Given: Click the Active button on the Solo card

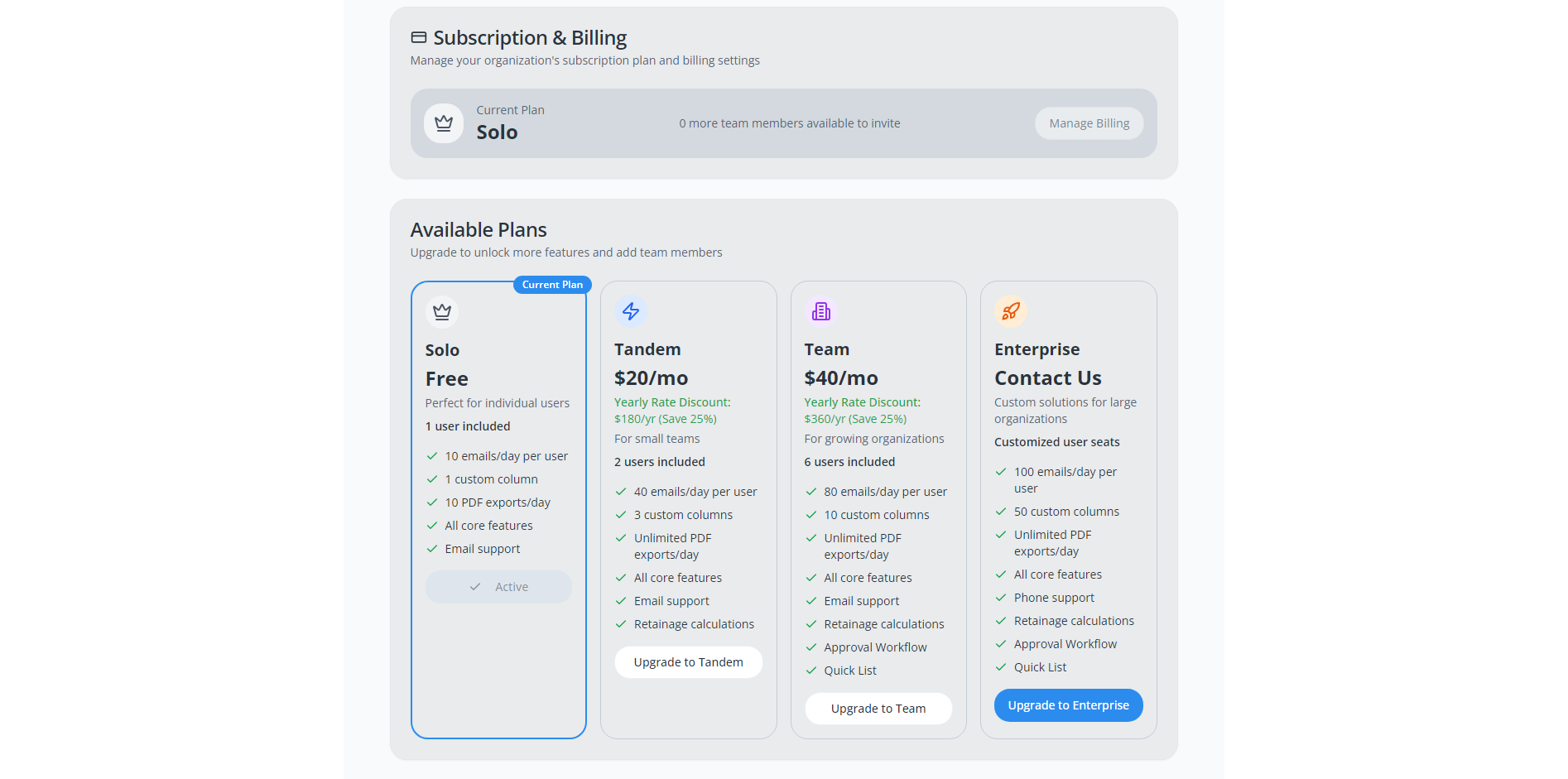Looking at the screenshot, I should [x=498, y=586].
